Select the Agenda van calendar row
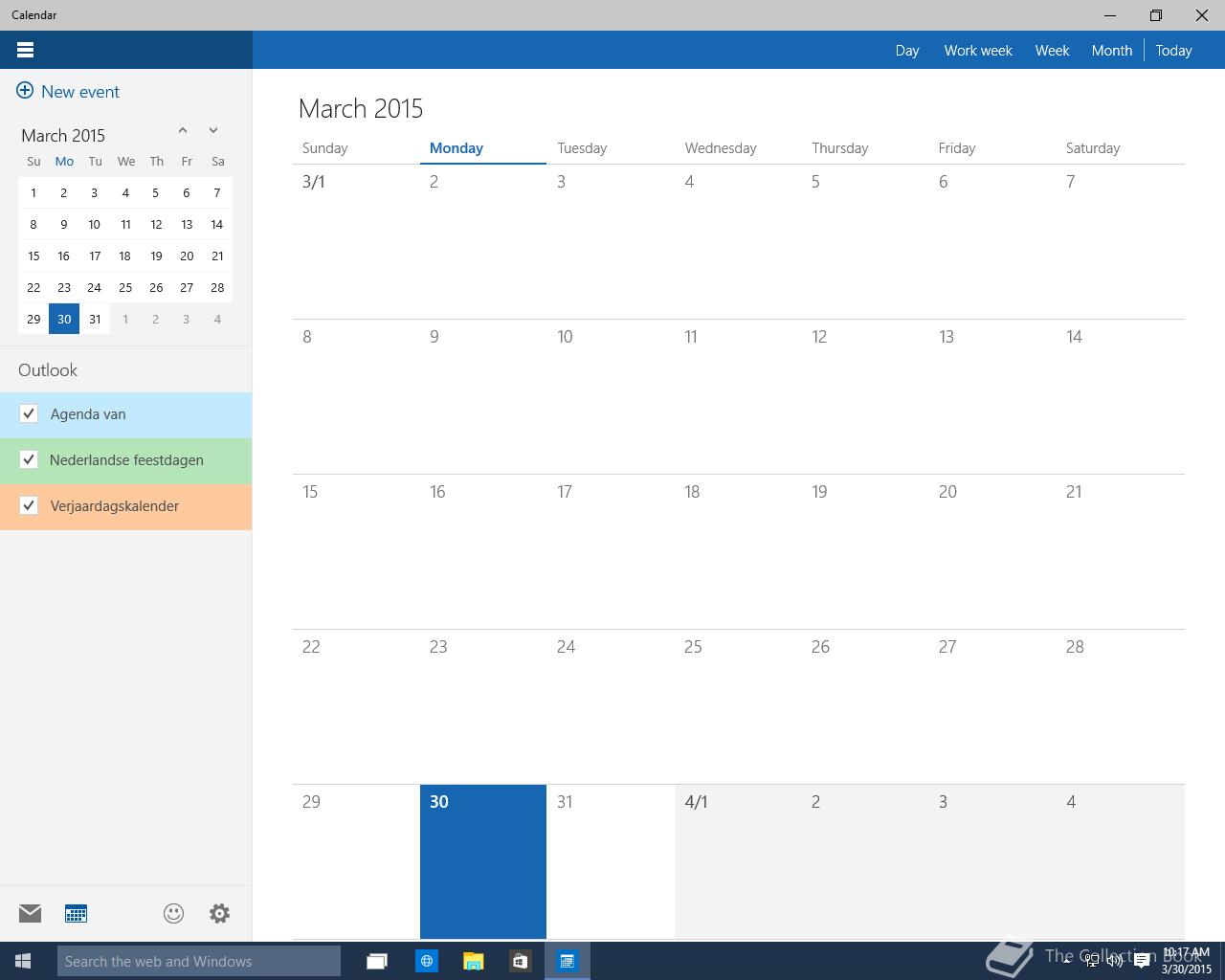 tap(125, 414)
